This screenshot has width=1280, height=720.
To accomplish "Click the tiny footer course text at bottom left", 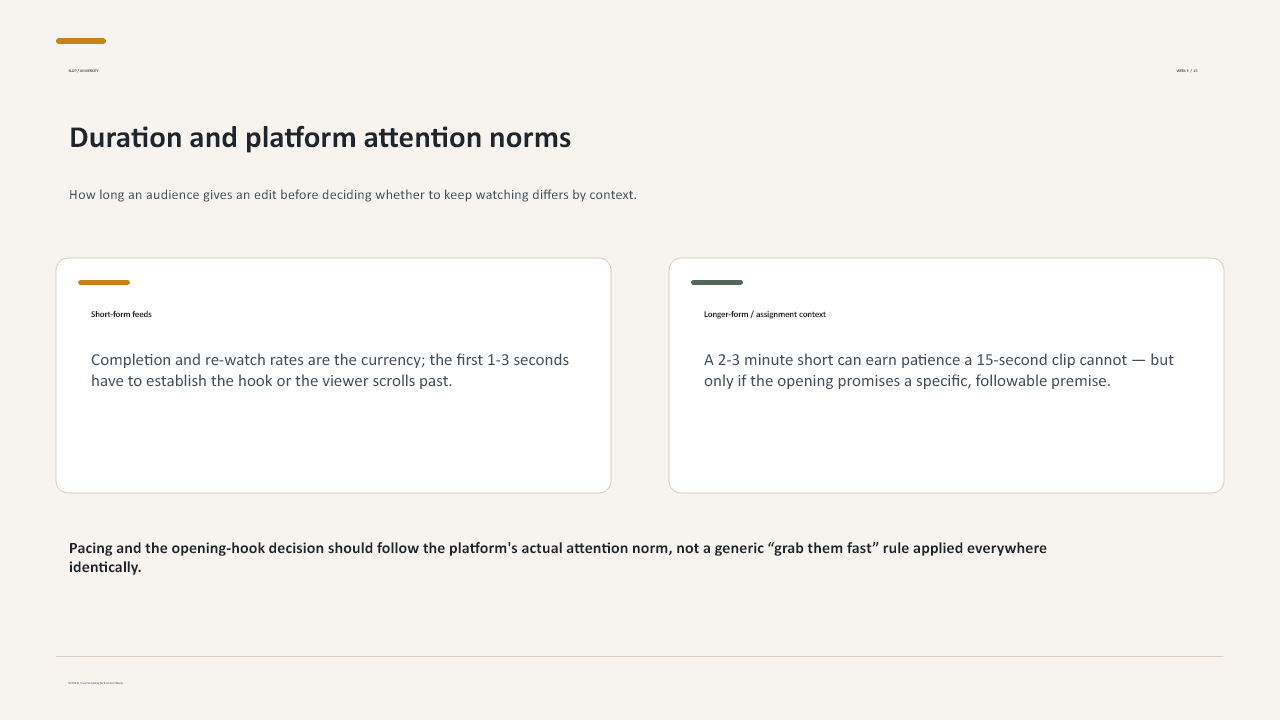I will [96, 683].
